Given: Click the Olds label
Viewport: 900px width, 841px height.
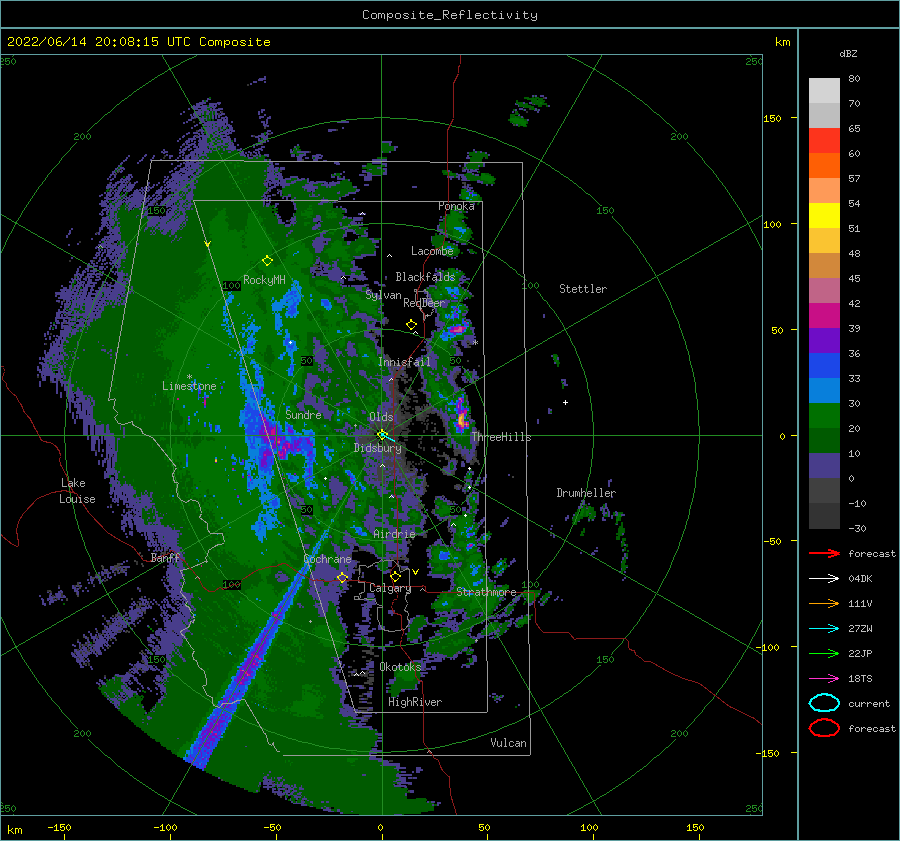Looking at the screenshot, I should click(x=381, y=417).
